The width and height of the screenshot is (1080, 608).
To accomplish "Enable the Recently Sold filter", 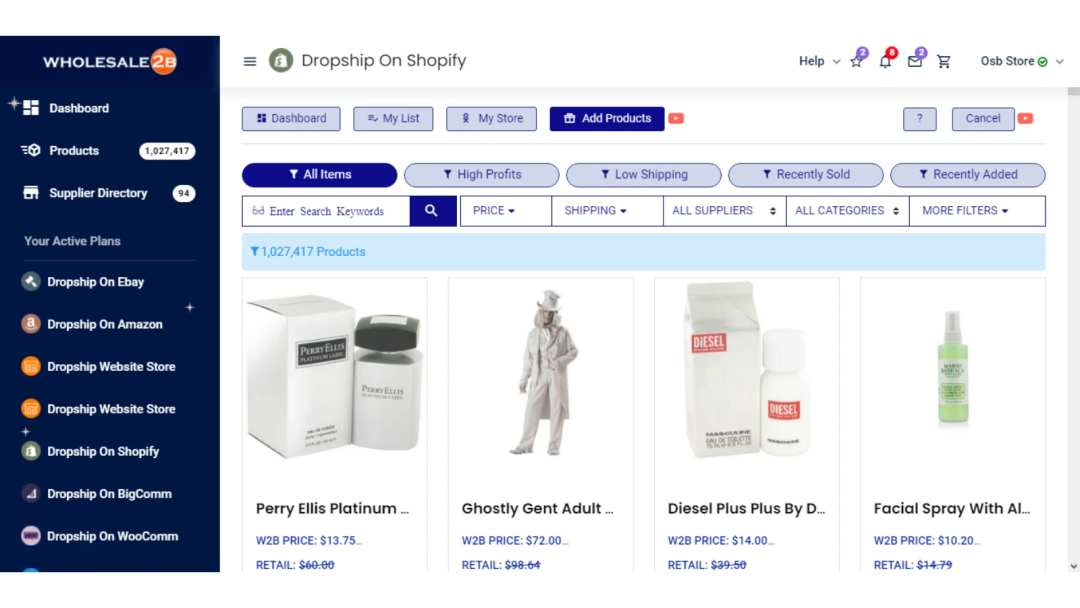I will (806, 174).
